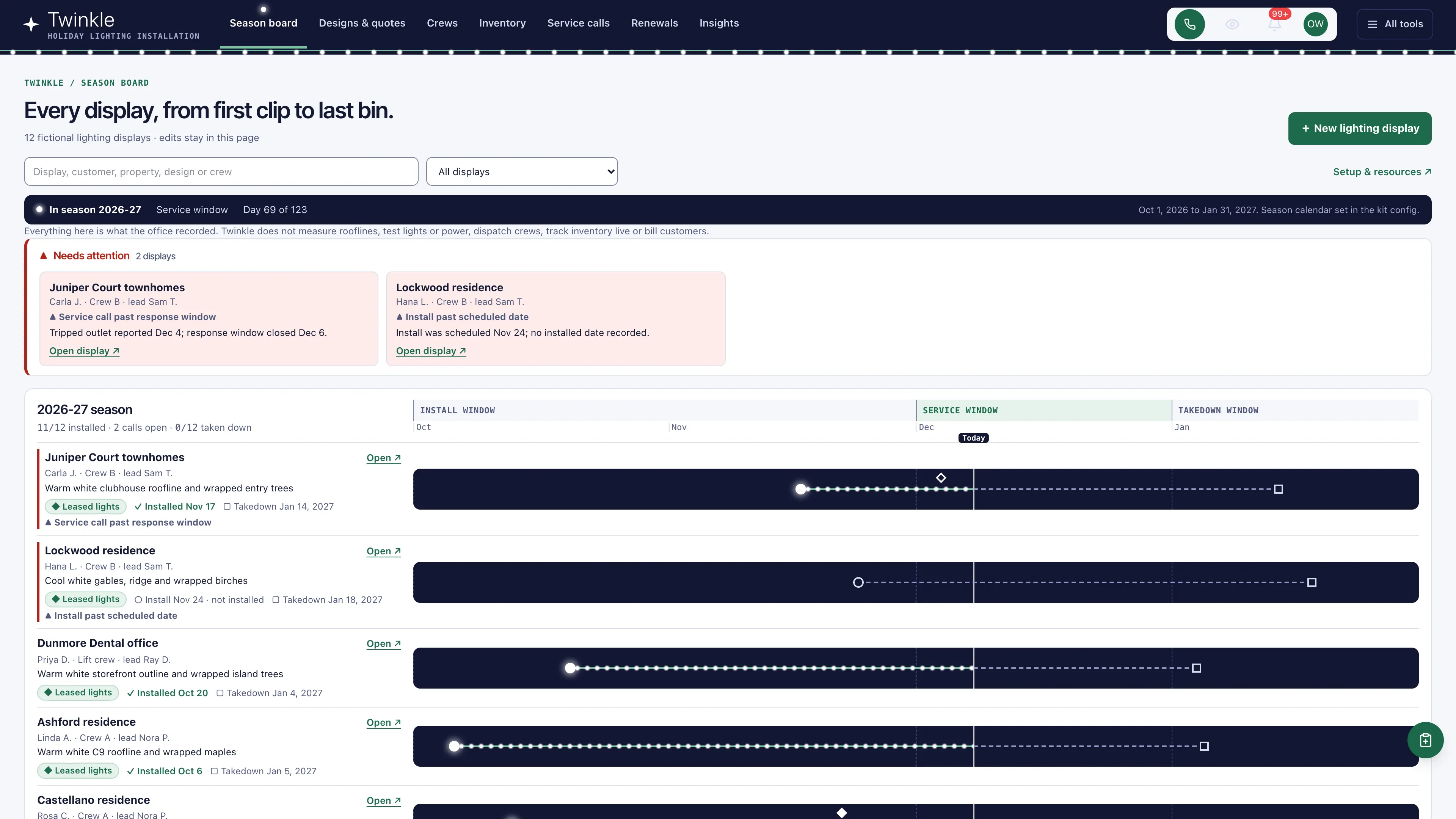Viewport: 1456px width, 819px height.
Task: Open Lockwood residence row link
Action: click(383, 551)
